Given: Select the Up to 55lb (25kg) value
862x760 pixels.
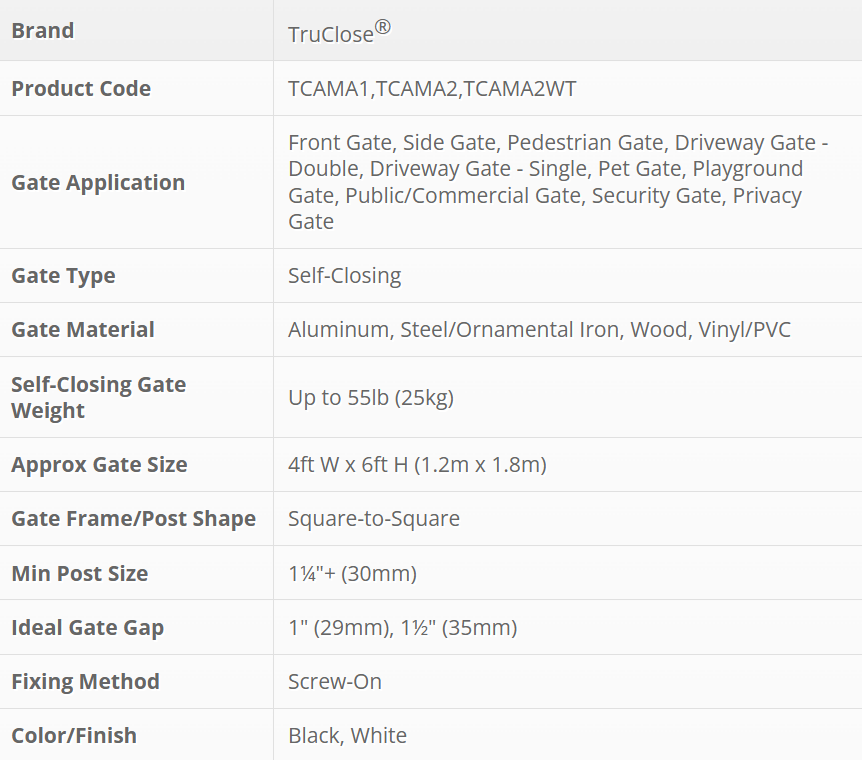Looking at the screenshot, I should [x=371, y=397].
